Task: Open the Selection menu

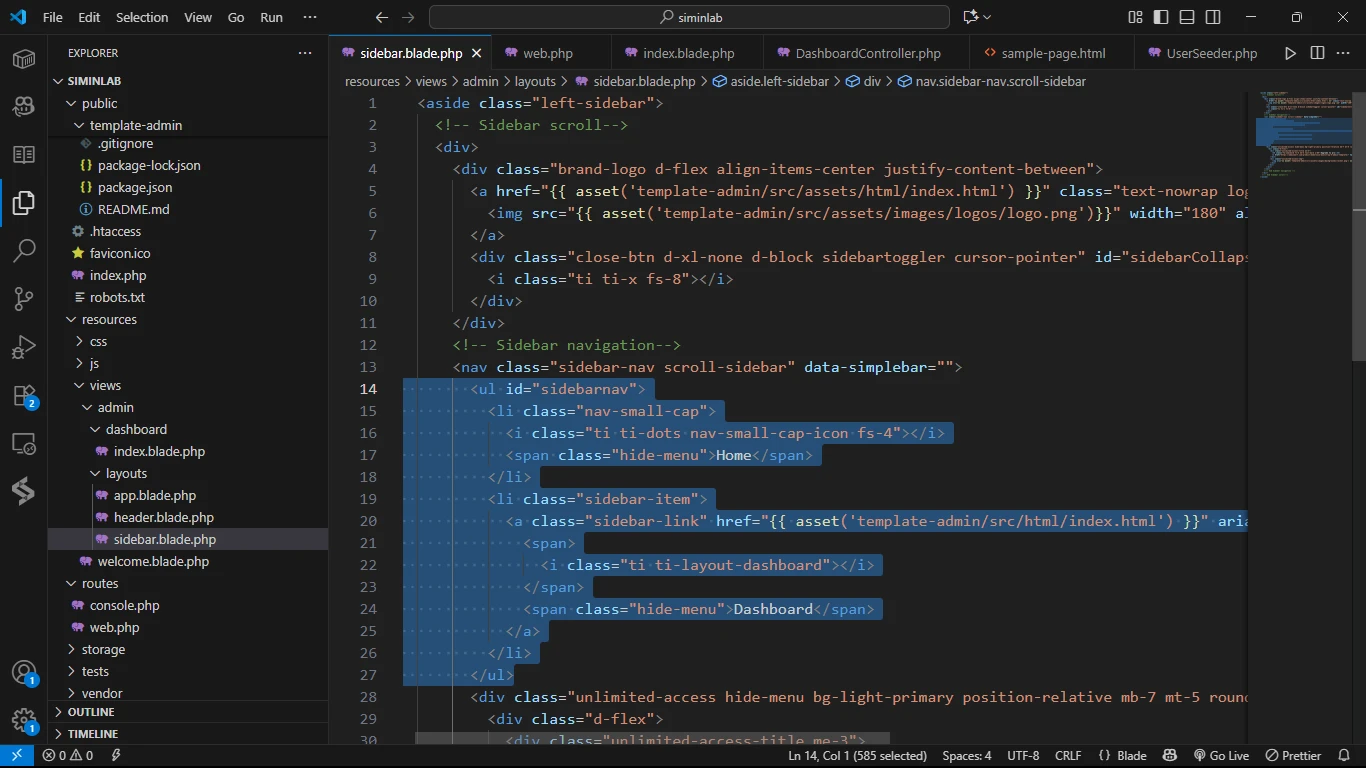Action: 142,17
